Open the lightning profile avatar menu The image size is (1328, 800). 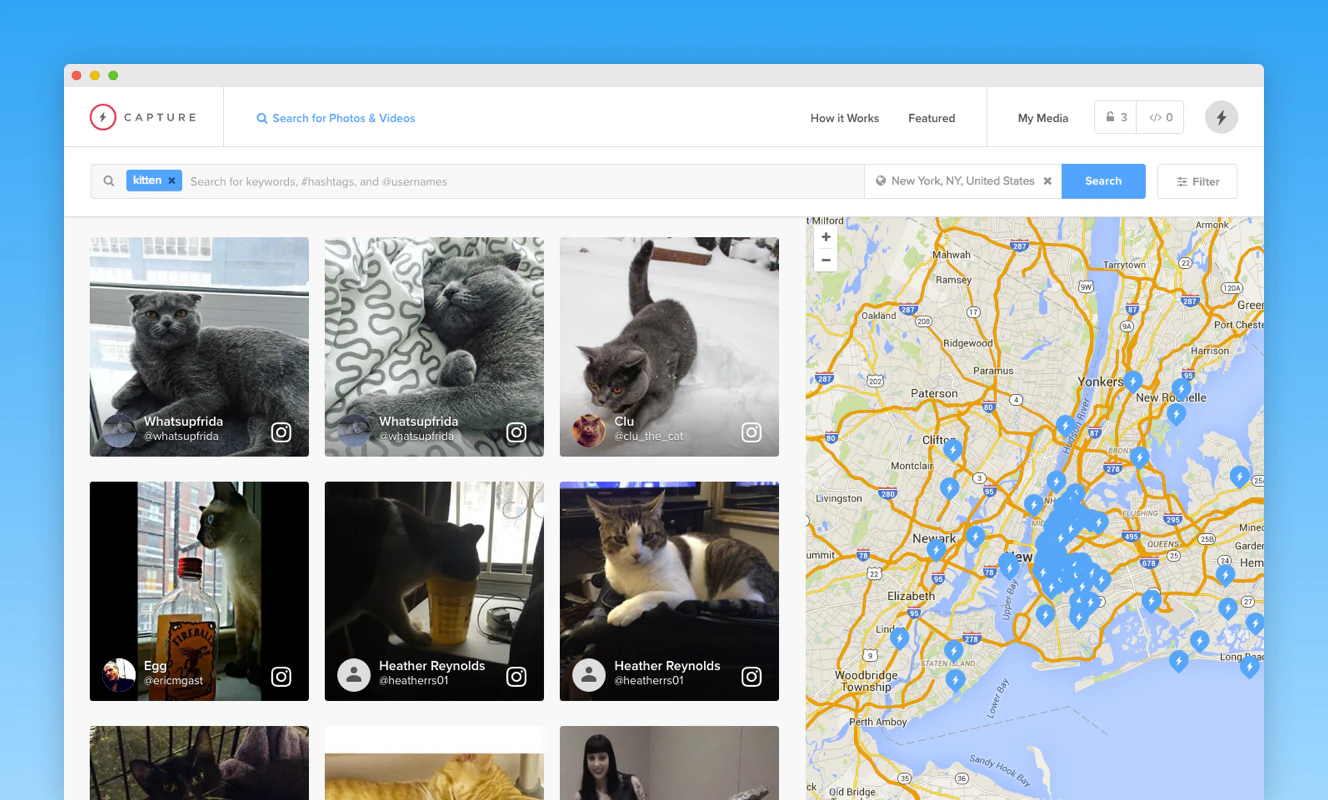coord(1221,117)
